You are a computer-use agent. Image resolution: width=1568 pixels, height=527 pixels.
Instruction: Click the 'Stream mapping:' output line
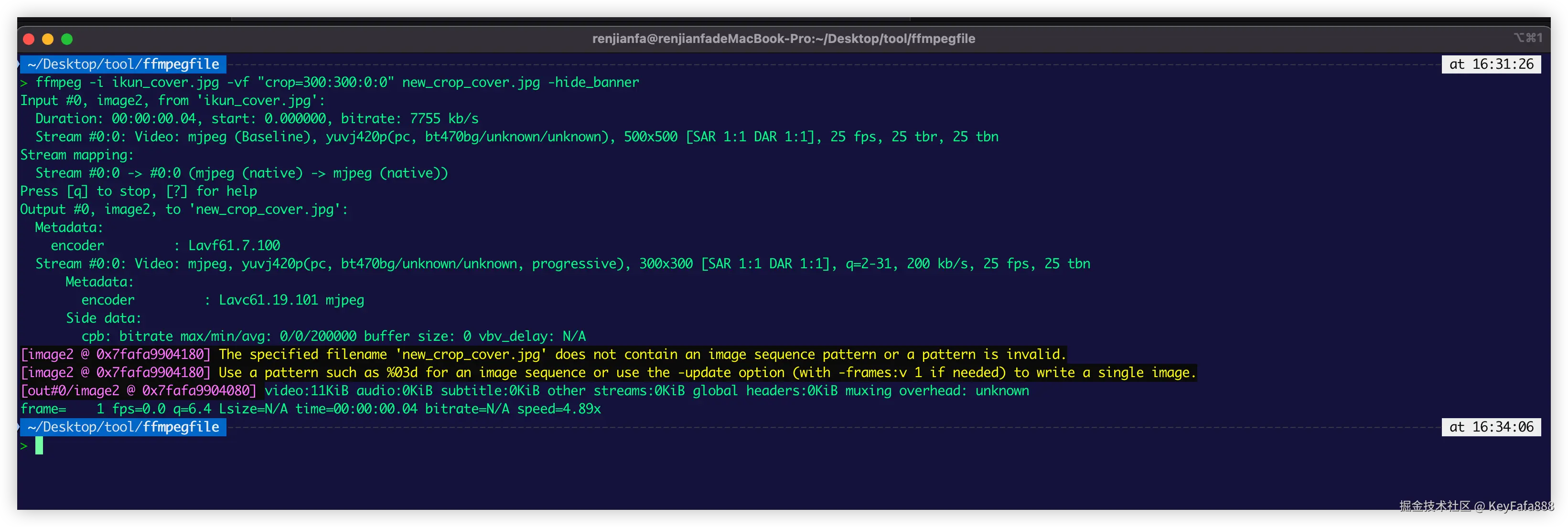click(77, 155)
